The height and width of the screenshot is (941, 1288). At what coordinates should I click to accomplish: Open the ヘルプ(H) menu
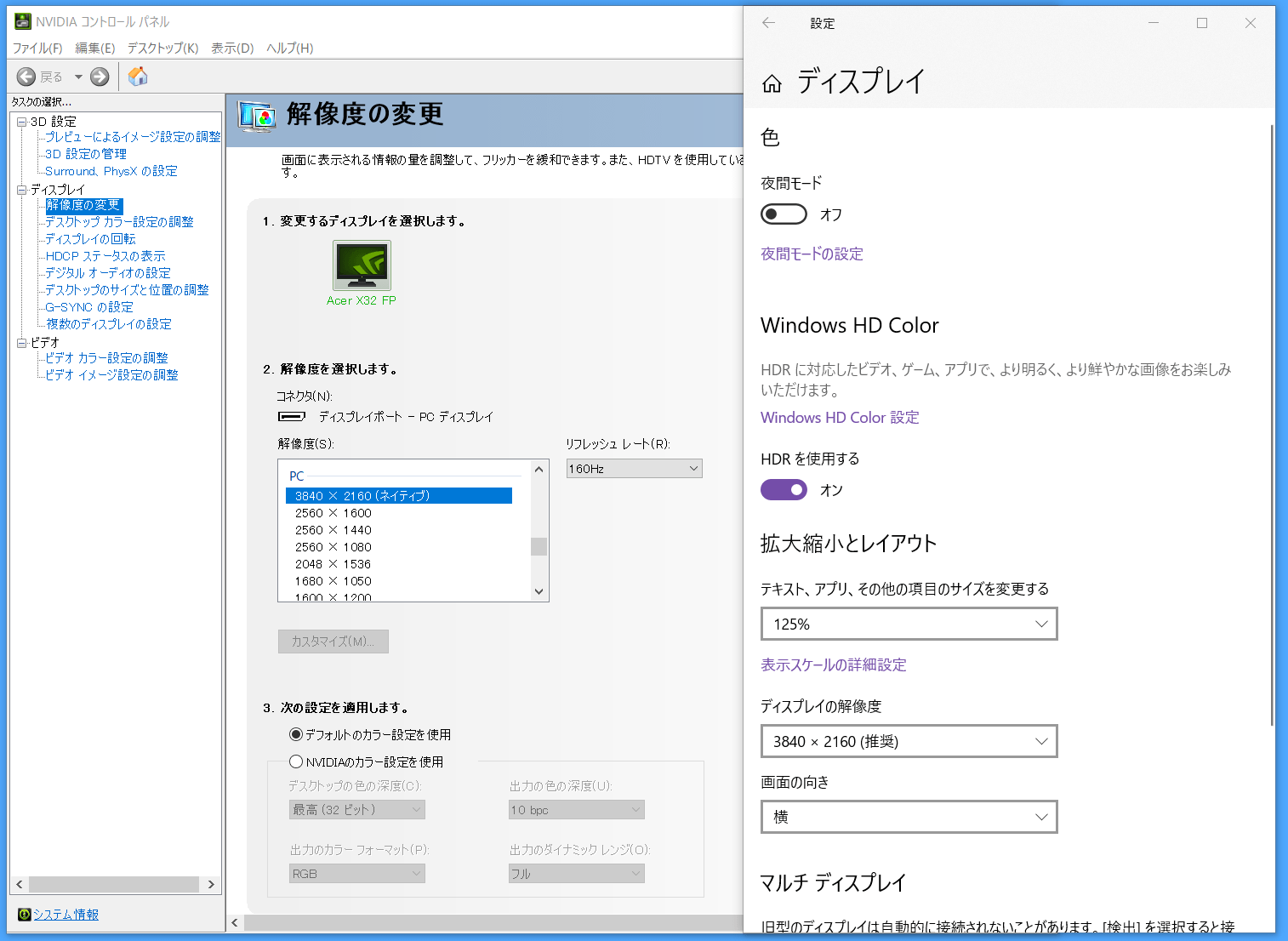tap(290, 48)
